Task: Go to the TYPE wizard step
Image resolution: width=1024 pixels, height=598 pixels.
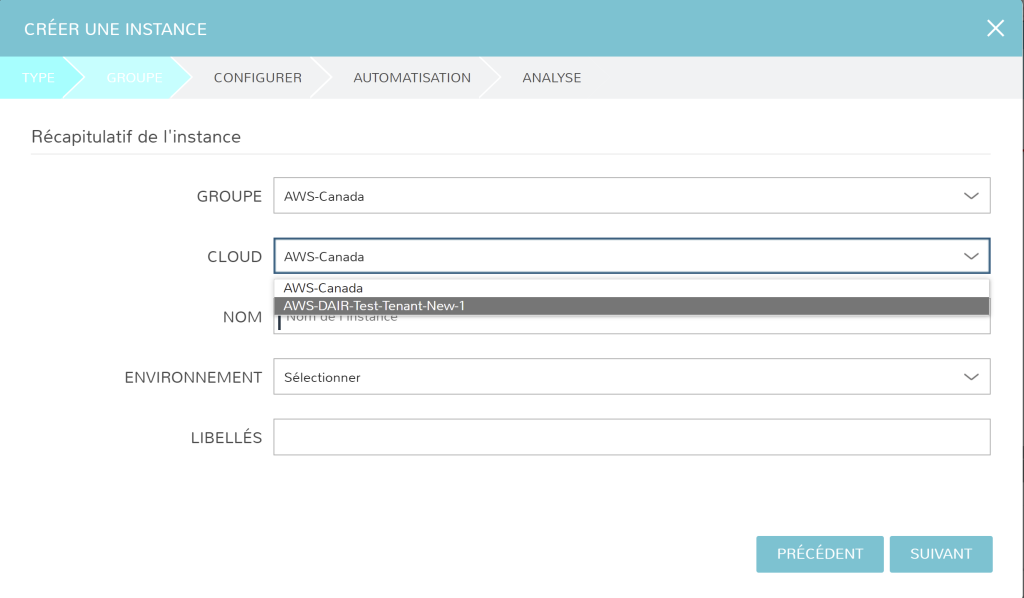Action: tap(37, 78)
